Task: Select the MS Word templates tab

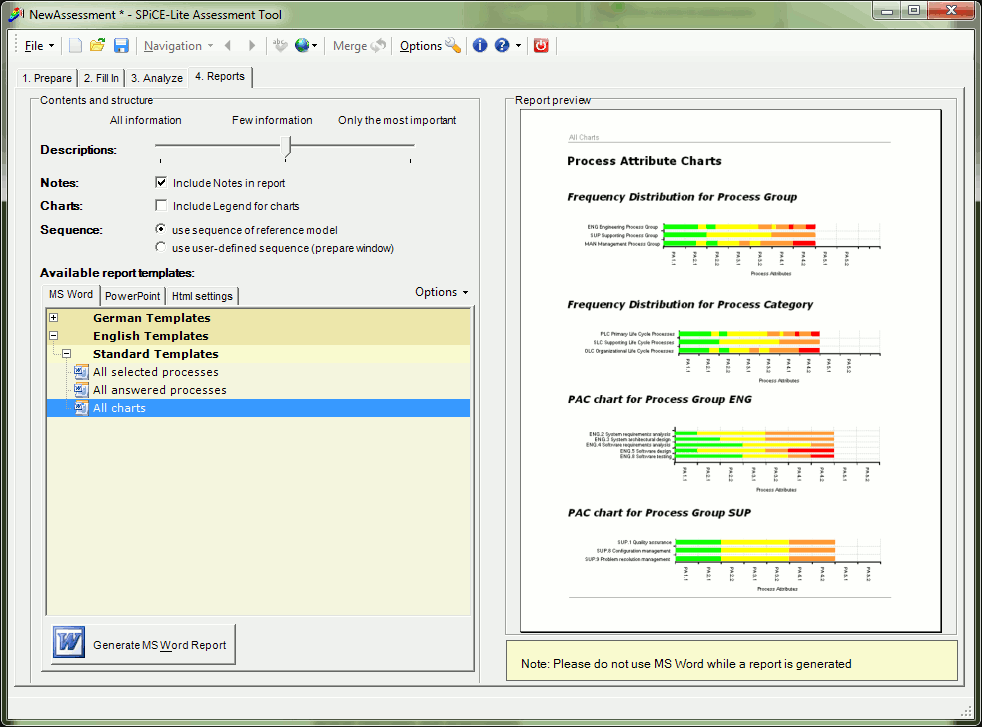Action: click(x=71, y=294)
